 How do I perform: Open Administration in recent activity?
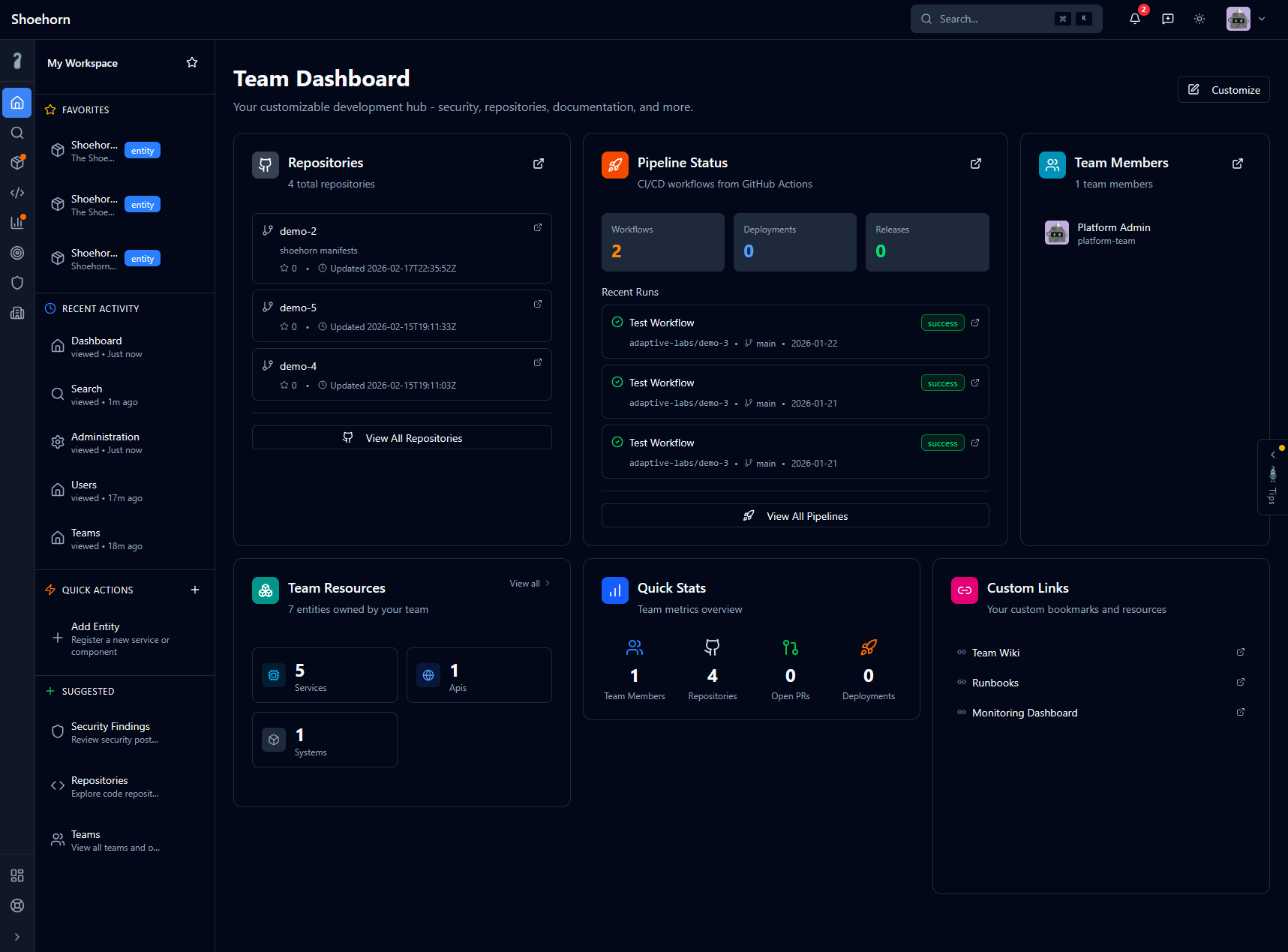(x=105, y=443)
